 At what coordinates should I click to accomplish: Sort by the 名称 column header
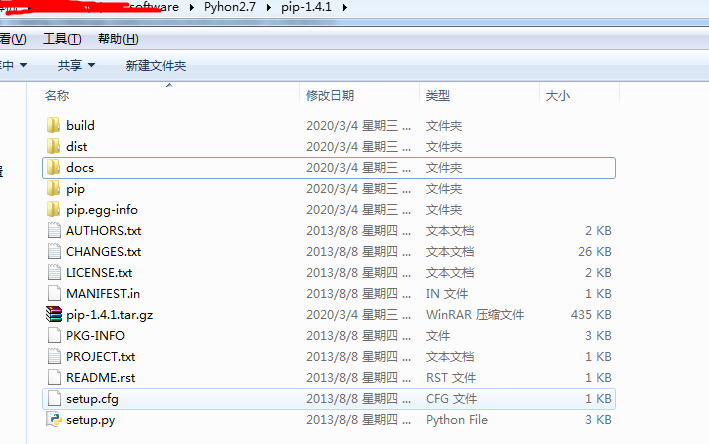57,96
